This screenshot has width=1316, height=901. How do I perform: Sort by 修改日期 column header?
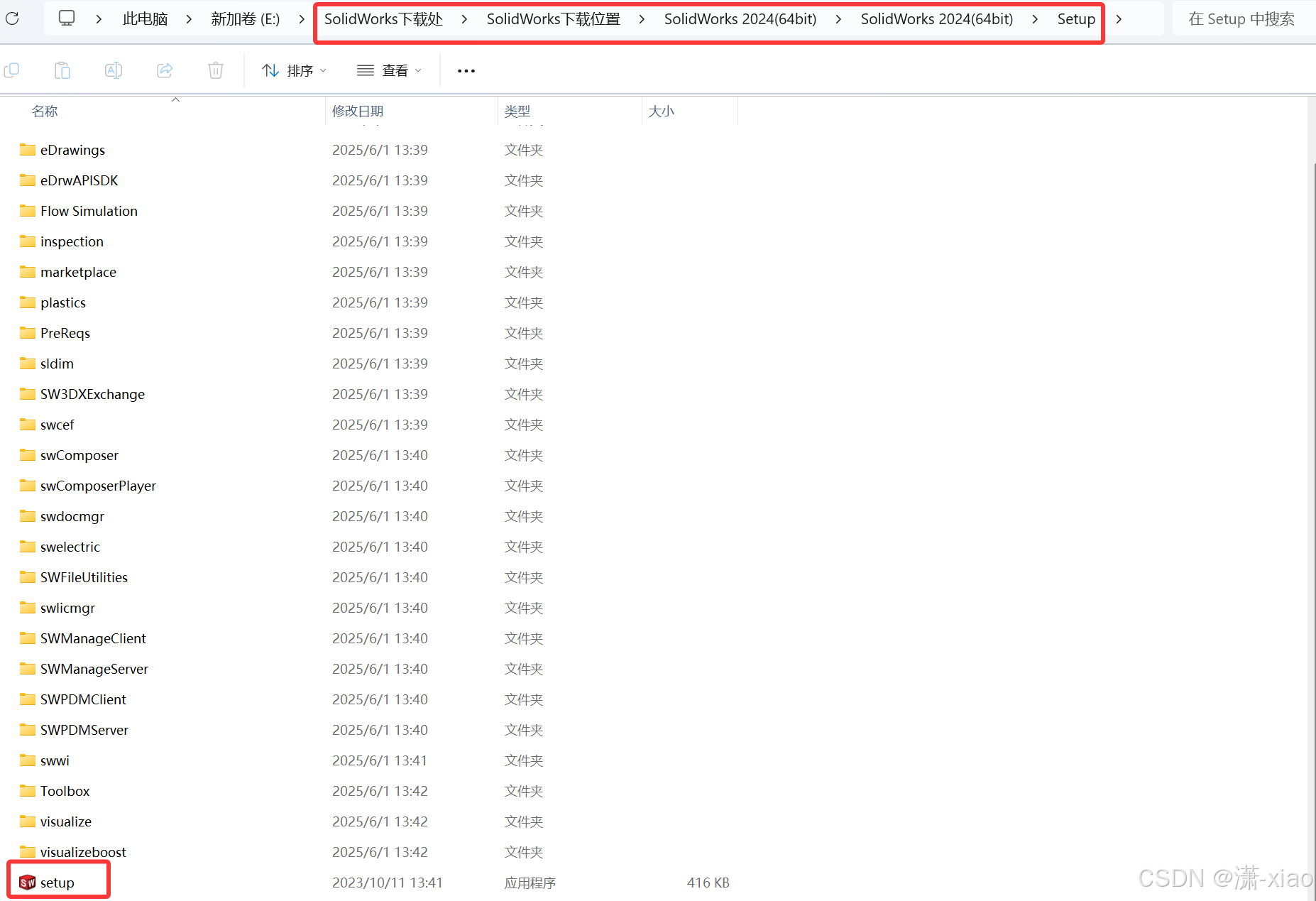point(358,111)
